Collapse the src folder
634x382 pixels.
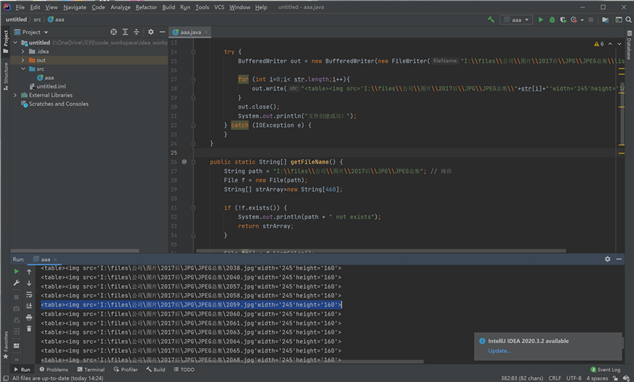tap(23, 69)
